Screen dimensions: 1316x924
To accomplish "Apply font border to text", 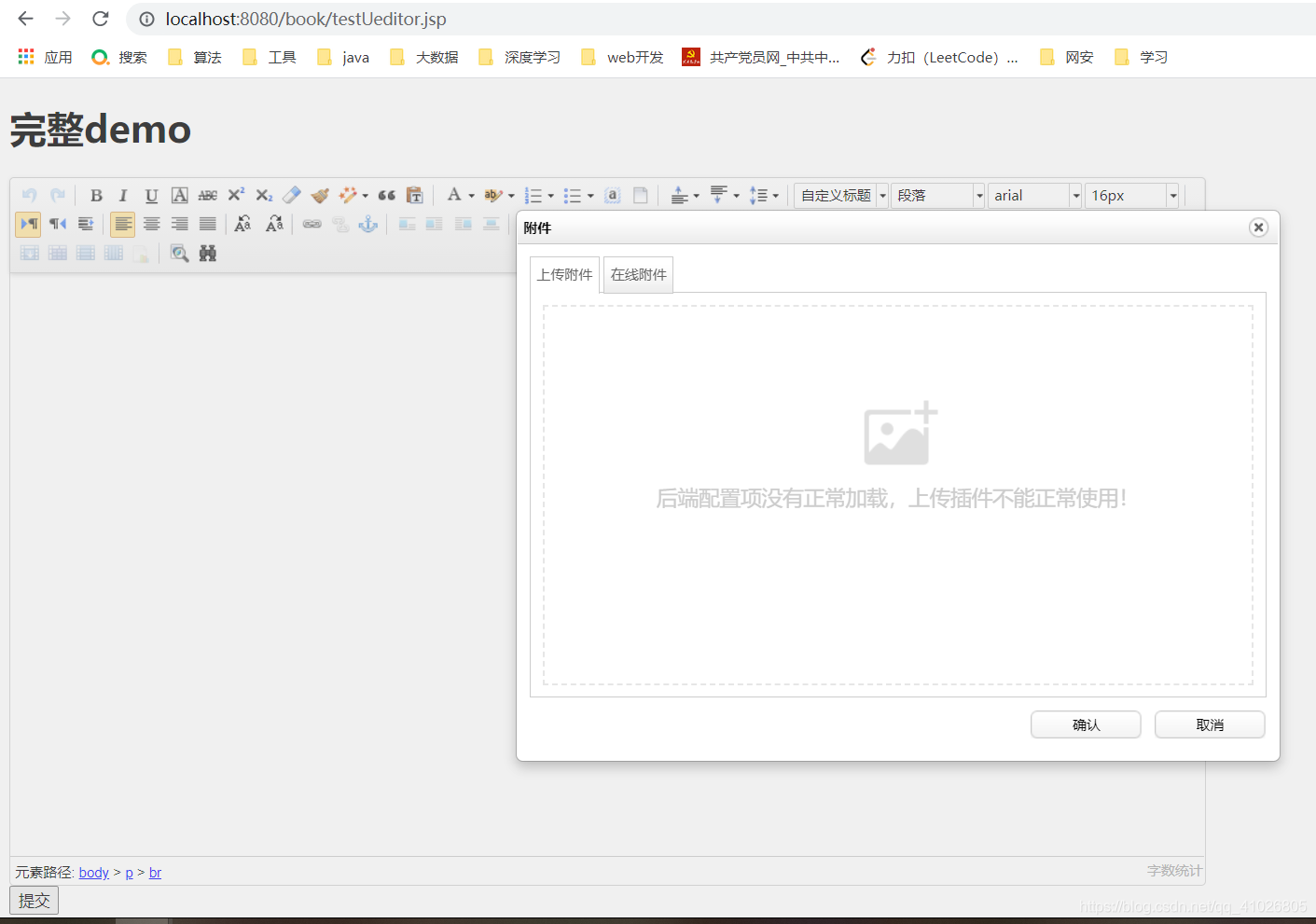I will tap(180, 196).
